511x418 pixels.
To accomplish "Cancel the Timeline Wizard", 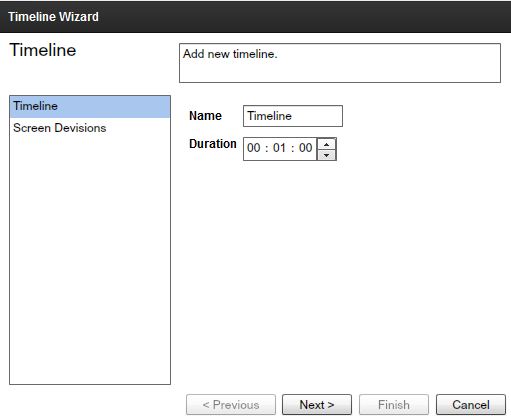I will coord(471,405).
